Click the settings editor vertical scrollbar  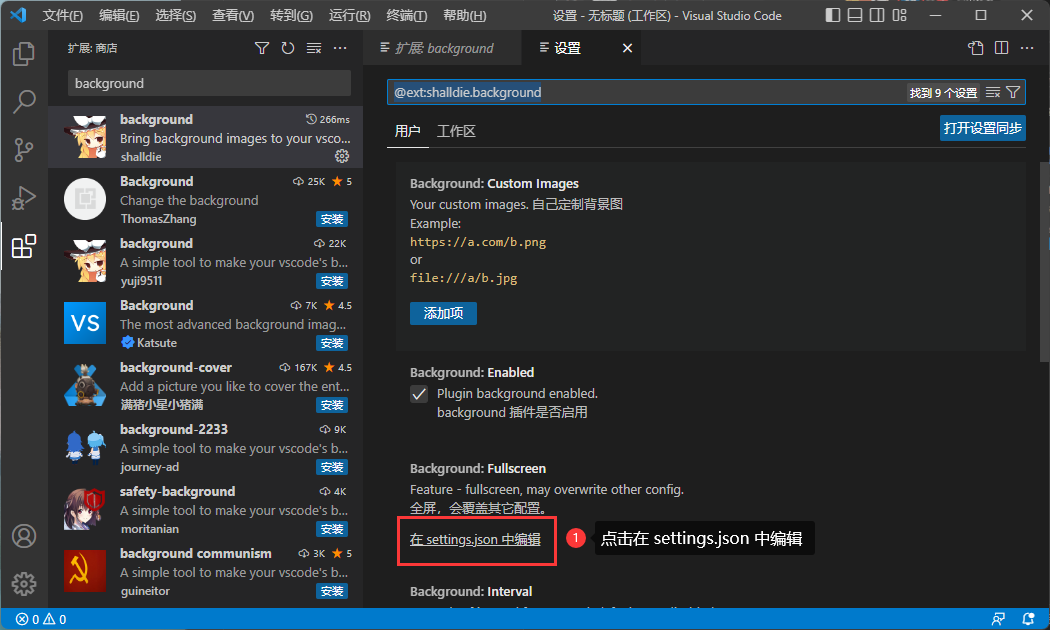(x=1045, y=261)
